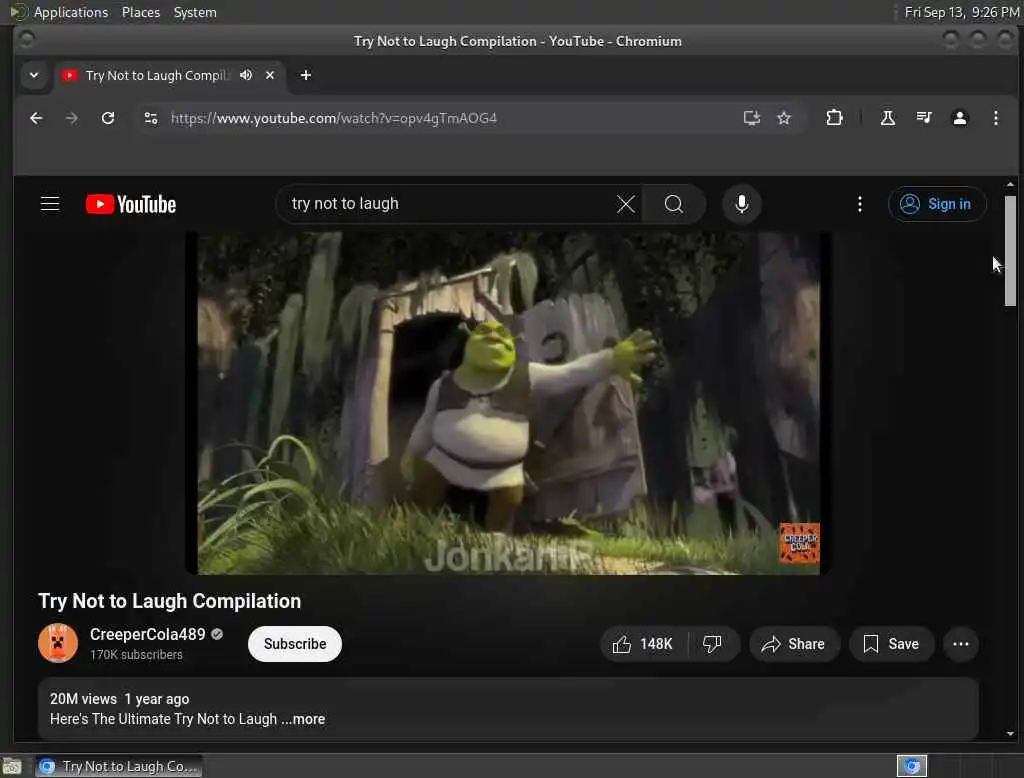
Task: Open a new tab with plus
Action: 306,75
